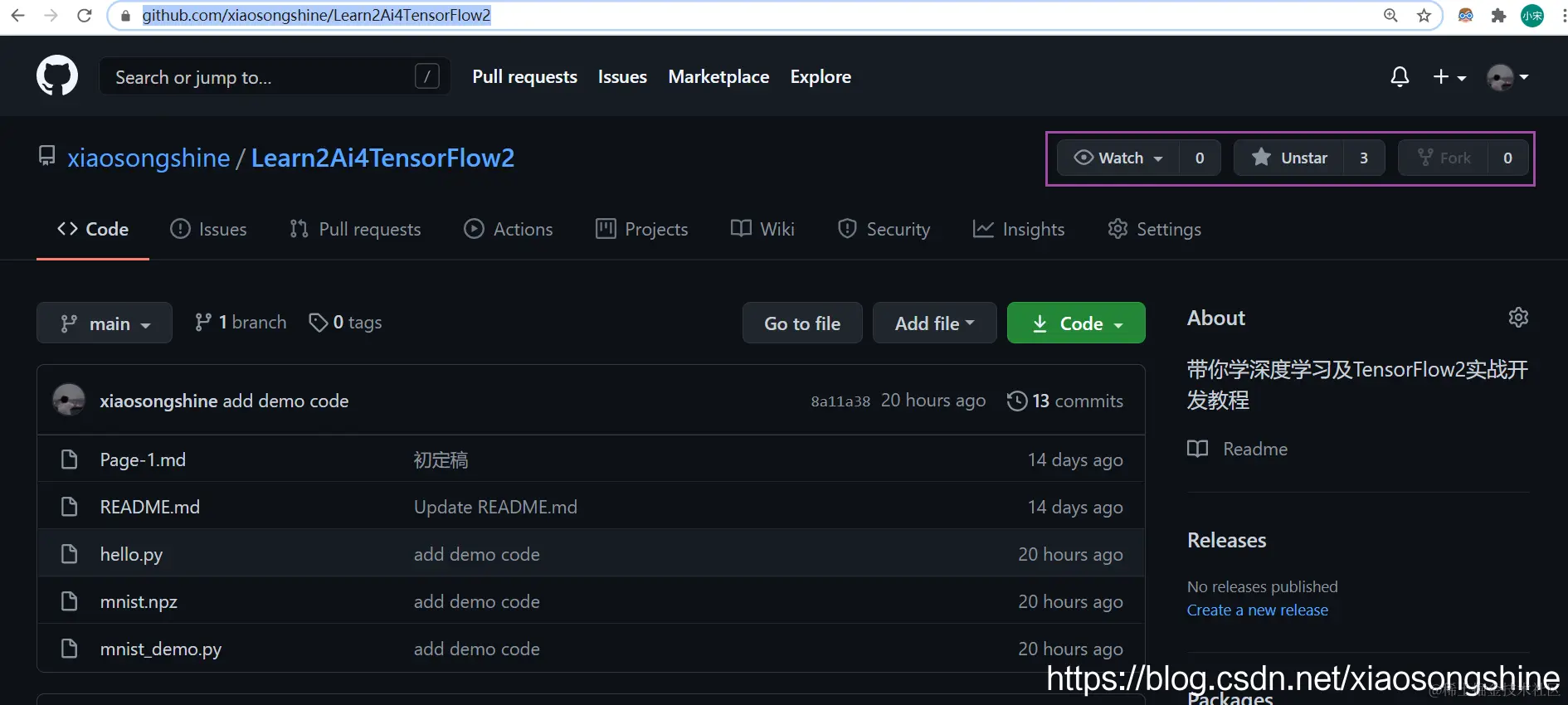Unstar the repository
The width and height of the screenshot is (1568, 705).
coord(1288,158)
